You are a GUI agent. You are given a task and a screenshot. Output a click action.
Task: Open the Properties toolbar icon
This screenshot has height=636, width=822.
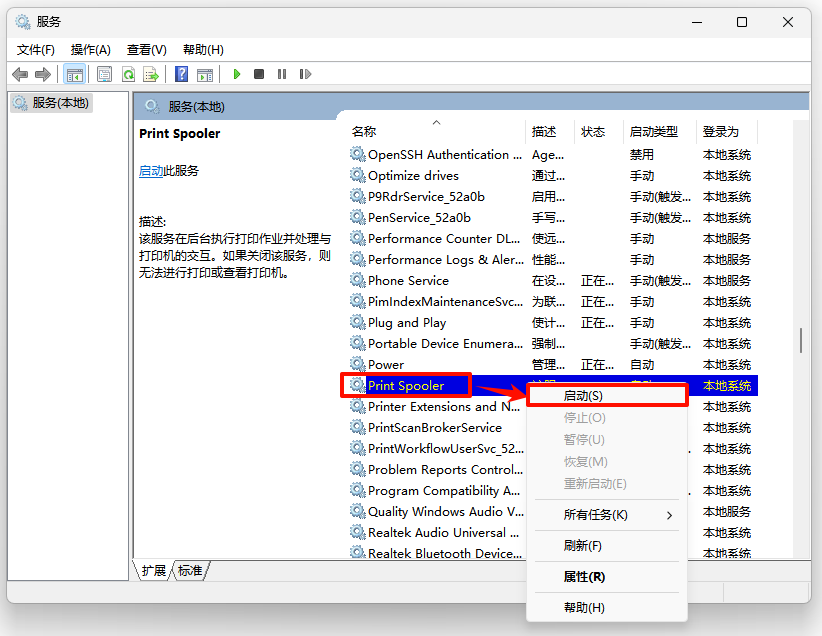104,74
